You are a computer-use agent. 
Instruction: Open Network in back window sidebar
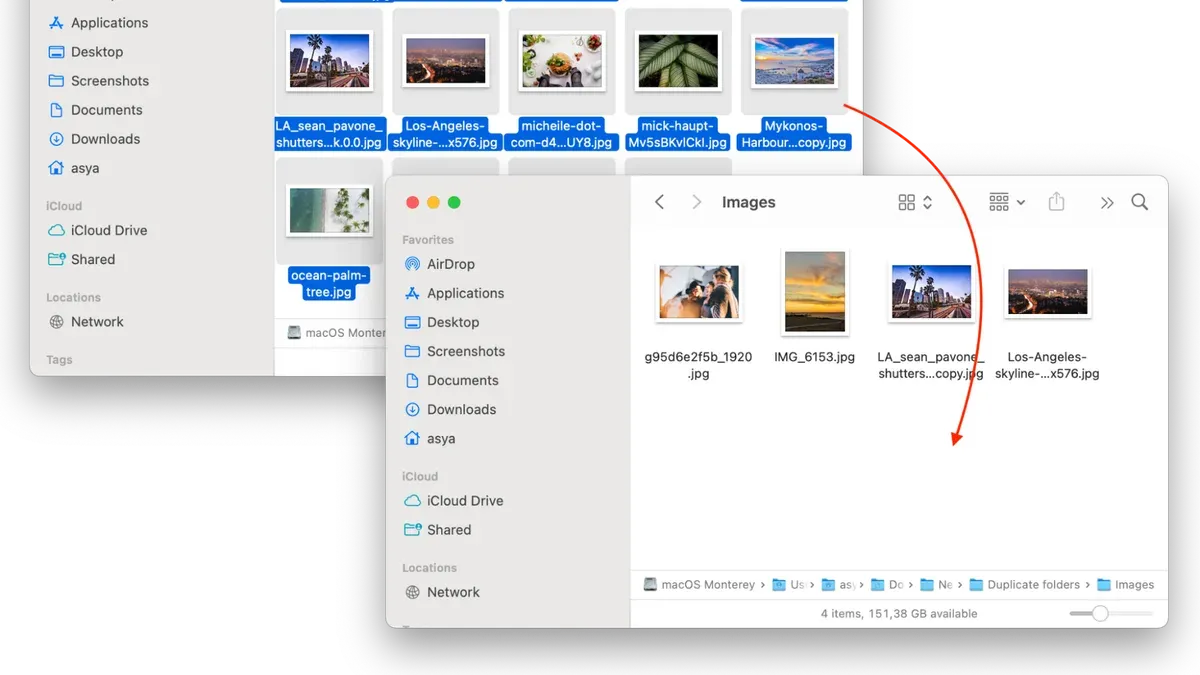click(x=86, y=321)
